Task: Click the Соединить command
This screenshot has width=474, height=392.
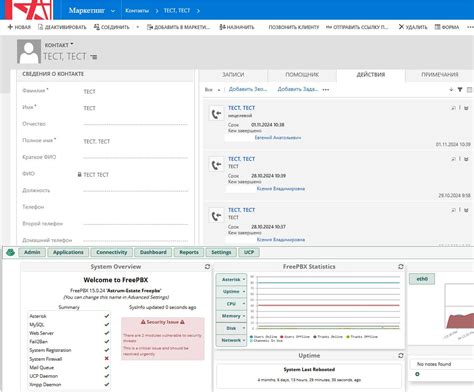Action: pyautogui.click(x=112, y=27)
